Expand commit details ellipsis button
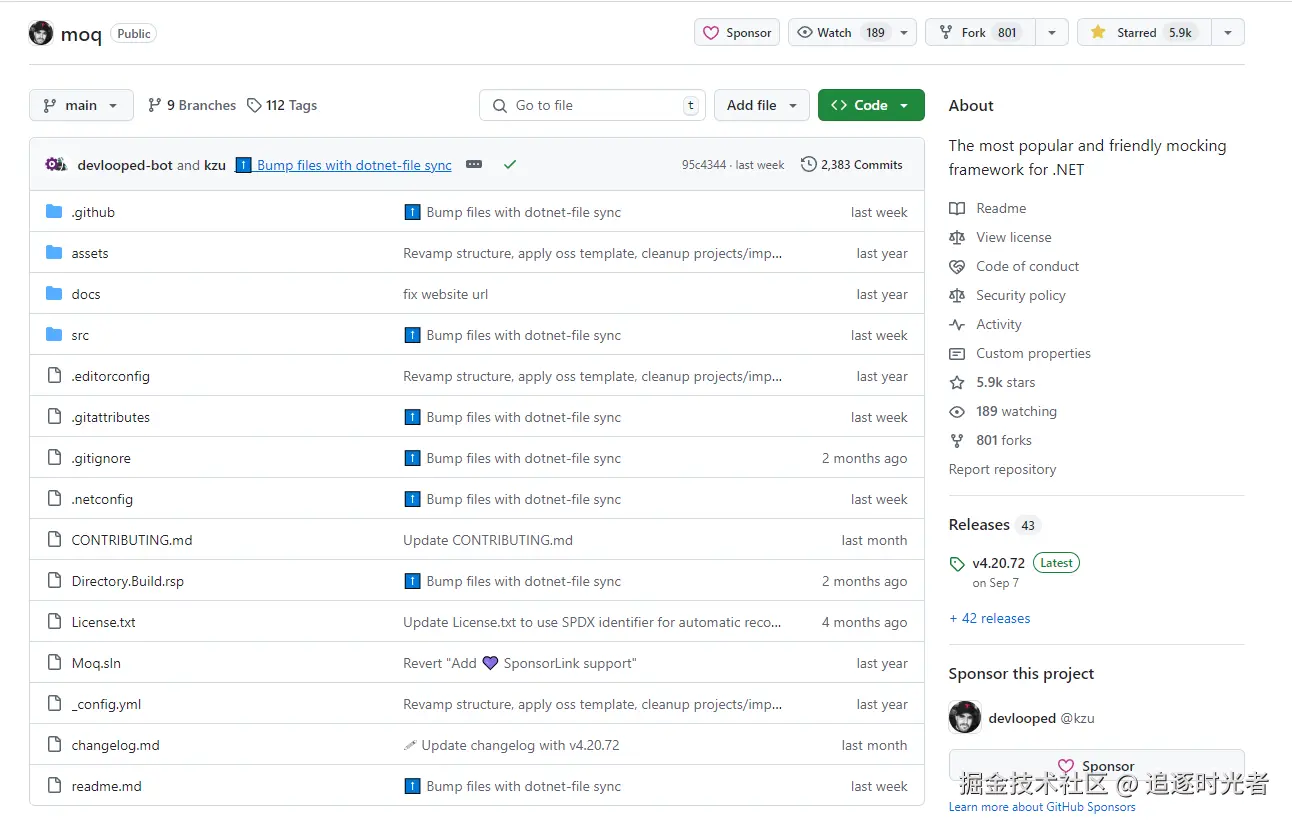1292x820 pixels. (x=474, y=164)
